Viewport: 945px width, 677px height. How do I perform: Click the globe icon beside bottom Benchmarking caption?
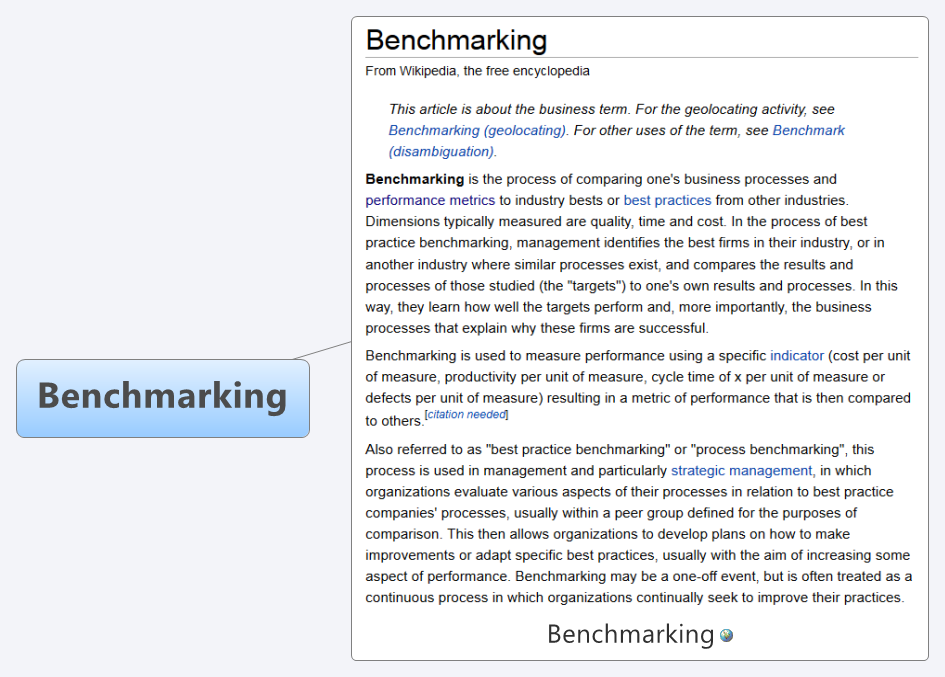(x=726, y=635)
